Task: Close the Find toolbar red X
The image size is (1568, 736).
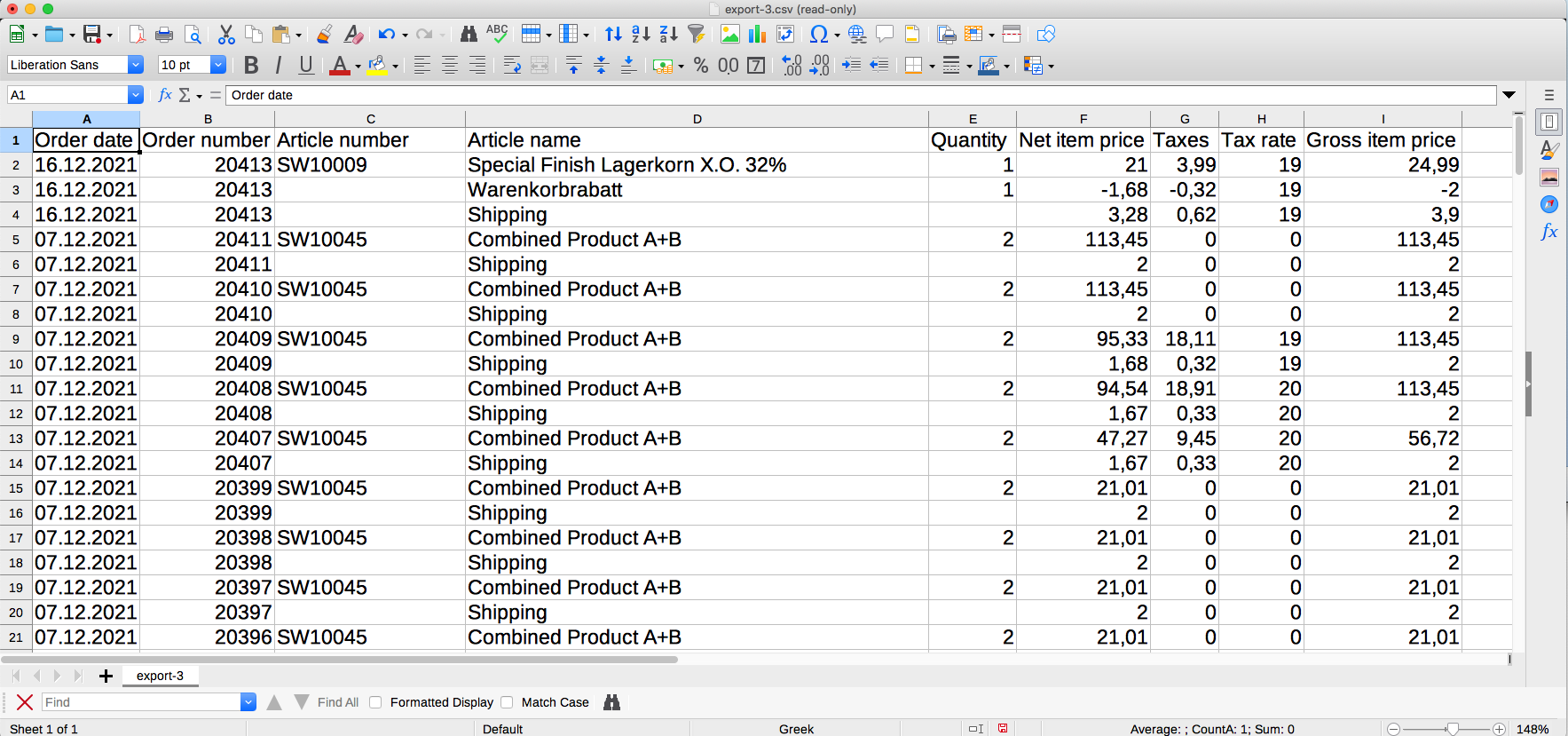Action: point(25,702)
